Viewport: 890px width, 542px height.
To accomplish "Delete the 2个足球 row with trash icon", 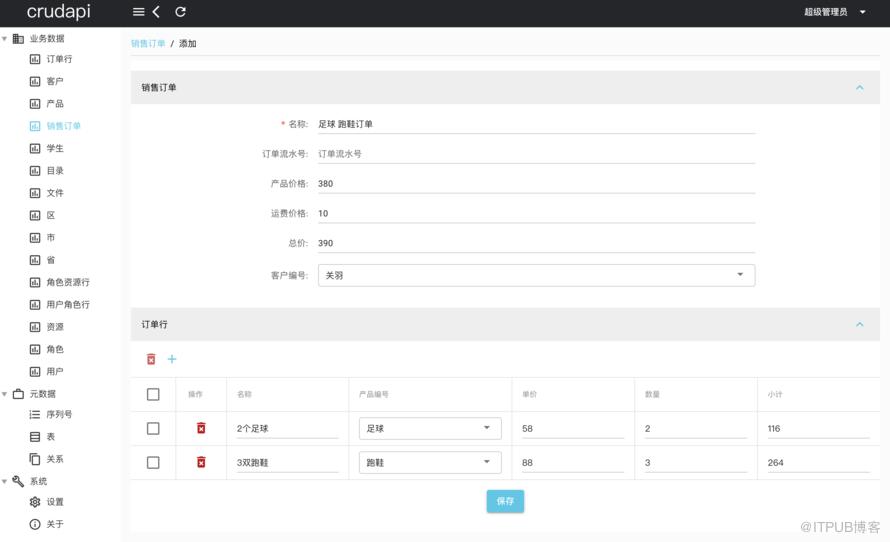I will 201,428.
